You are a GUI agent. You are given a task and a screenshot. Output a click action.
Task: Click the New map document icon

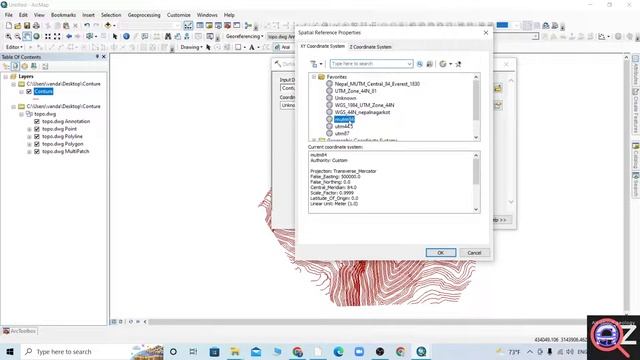[8, 26]
